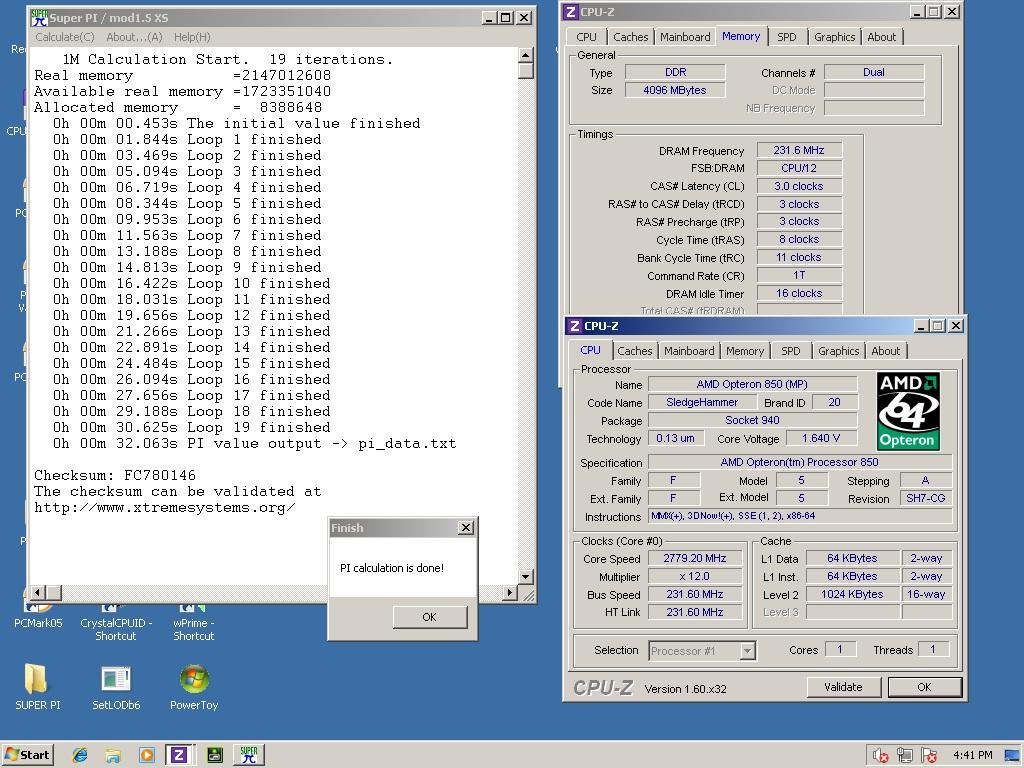Click the Core Voltage value 1.640 V

[821, 438]
